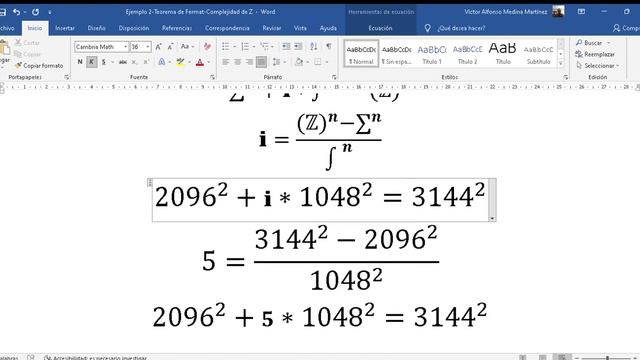Open the Revisar tab

click(x=272, y=28)
